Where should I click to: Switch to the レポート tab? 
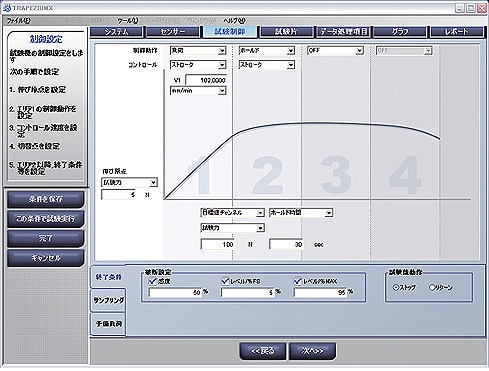(457, 32)
